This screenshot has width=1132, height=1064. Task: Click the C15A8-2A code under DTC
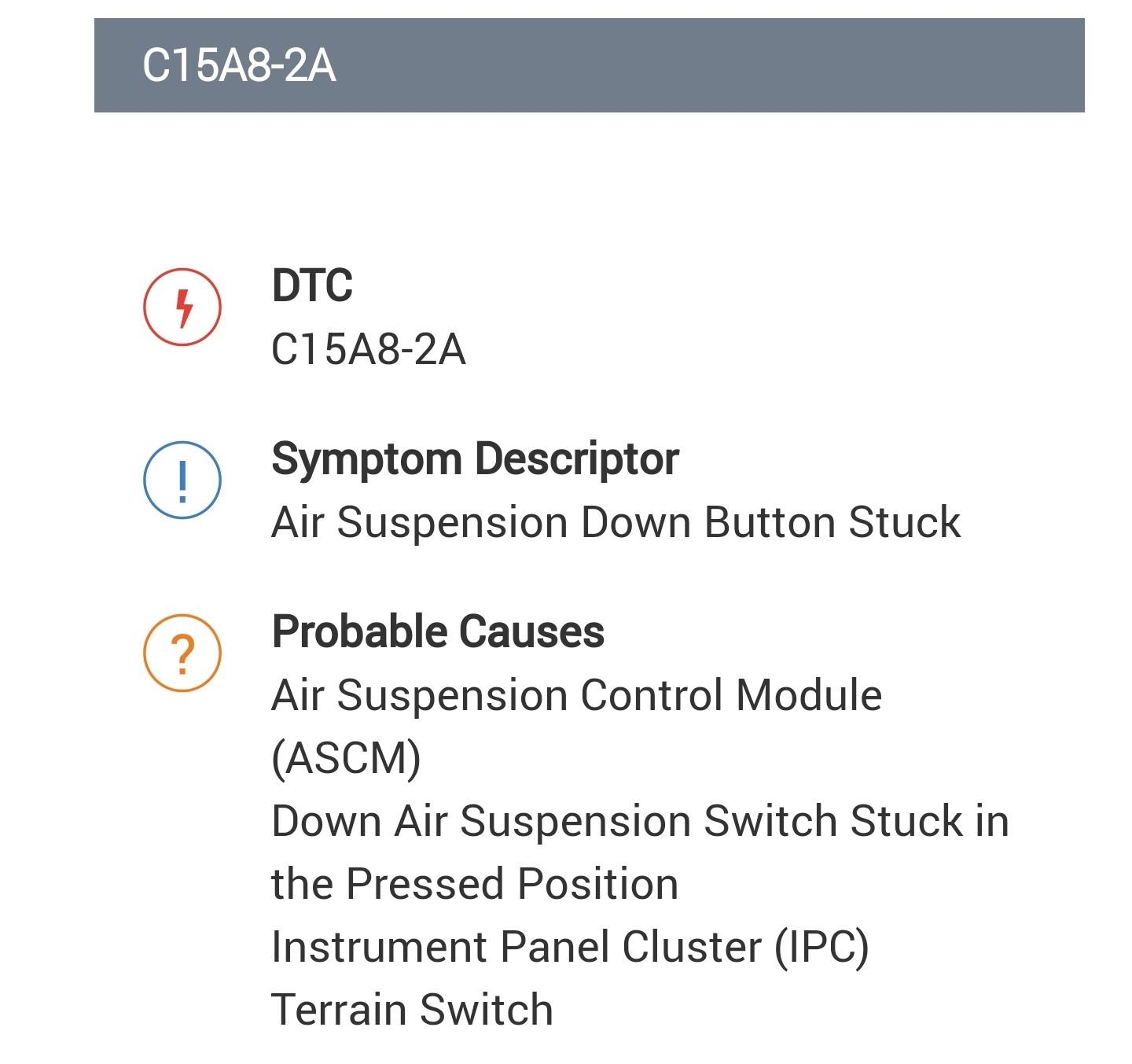pos(369,349)
